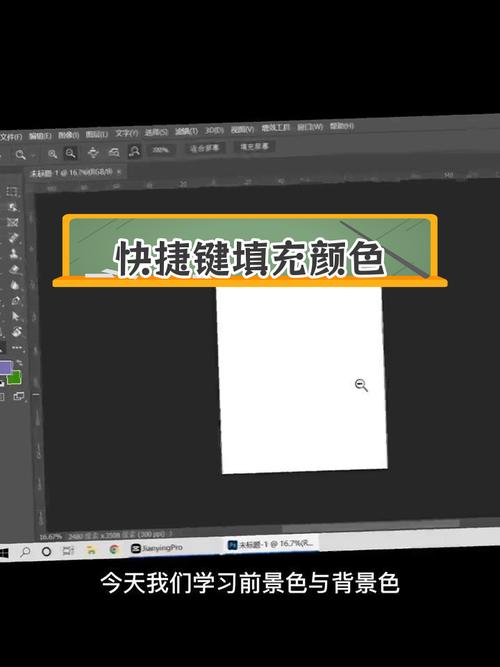Open Windows taskbar search

click(26, 552)
